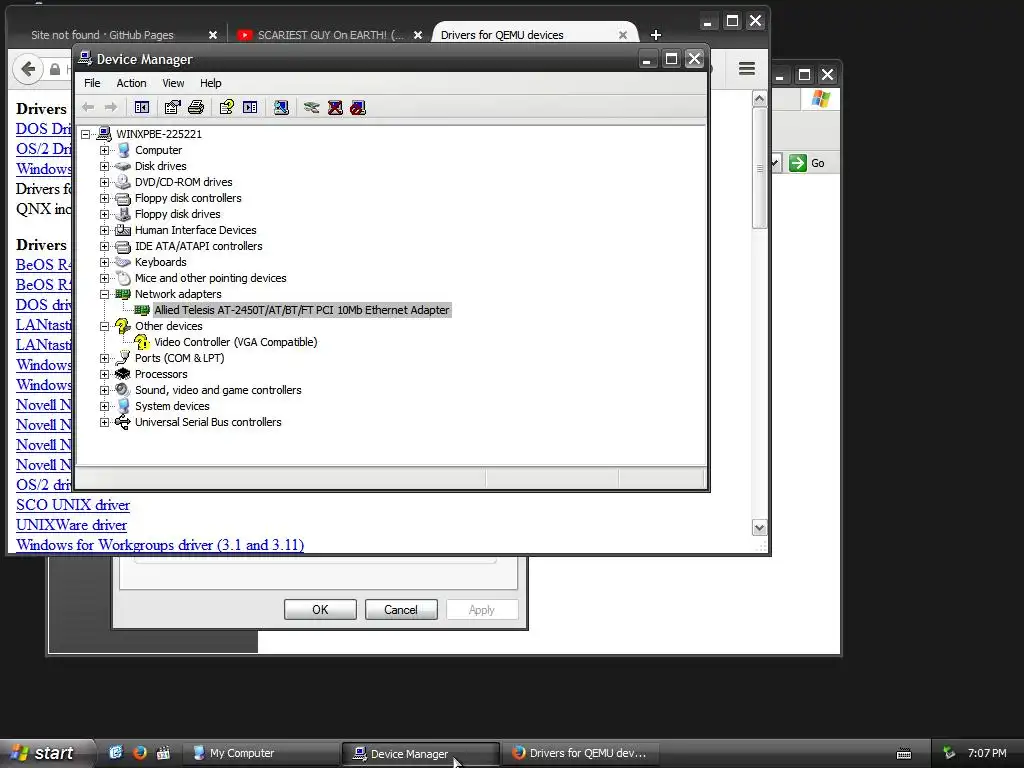Click the network tray icon near clock
This screenshot has height=768, width=1024.
949,753
